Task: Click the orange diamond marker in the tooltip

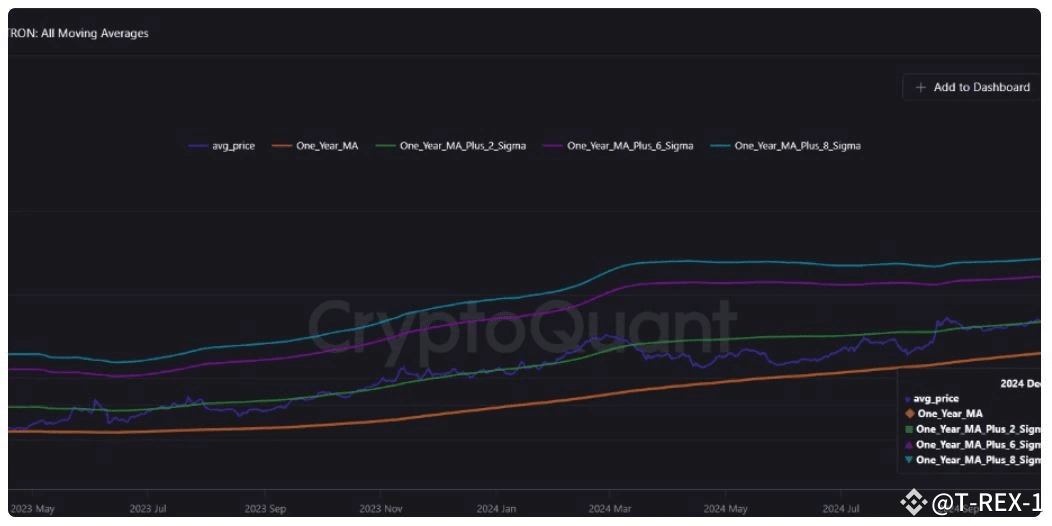Action: point(909,413)
